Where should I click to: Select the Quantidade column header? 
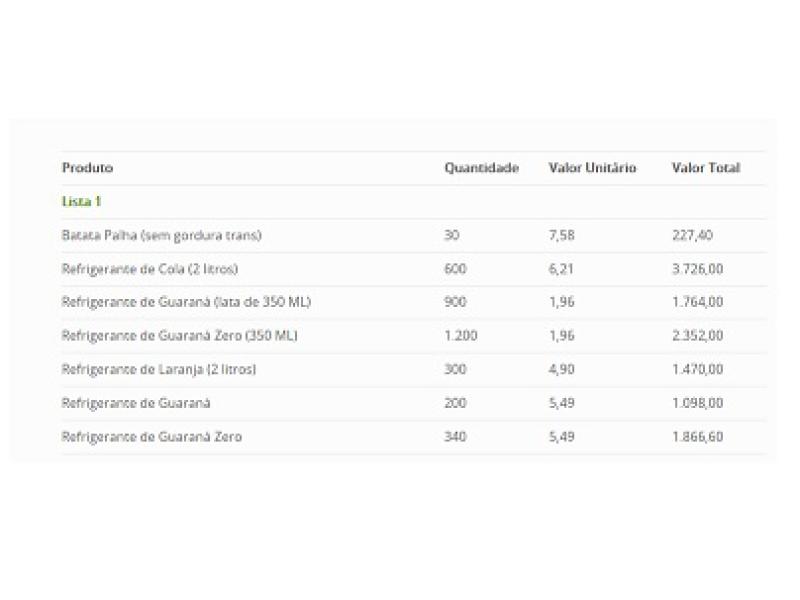481,168
